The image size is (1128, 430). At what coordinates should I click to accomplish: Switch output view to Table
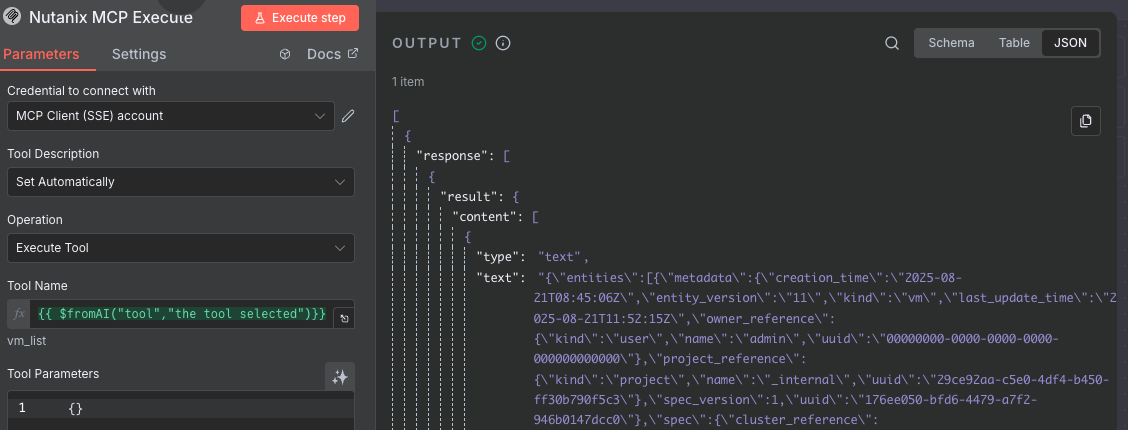tap(1014, 43)
